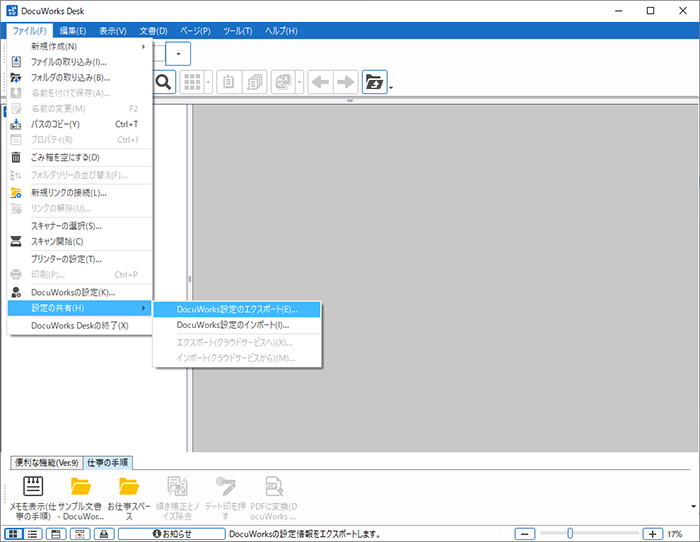Select 新規リンクの接続(L) menu item
This screenshot has width=700, height=542.
click(80, 193)
